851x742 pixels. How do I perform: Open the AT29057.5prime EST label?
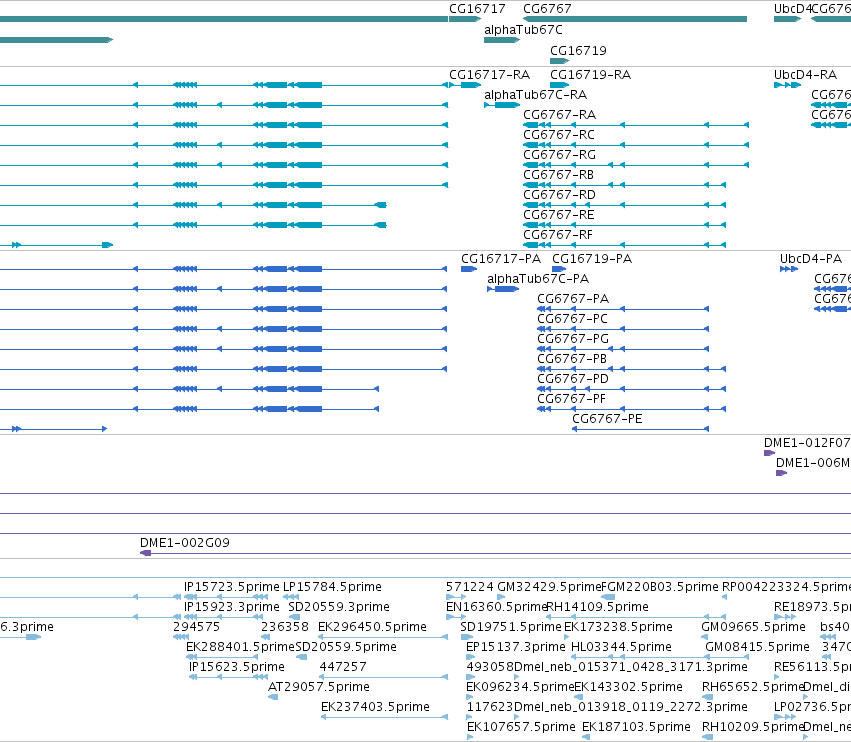point(319,687)
